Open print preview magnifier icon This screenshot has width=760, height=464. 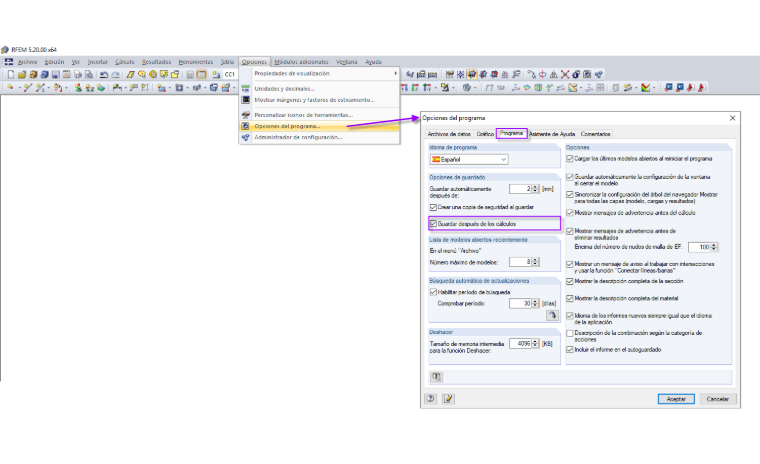(89, 74)
